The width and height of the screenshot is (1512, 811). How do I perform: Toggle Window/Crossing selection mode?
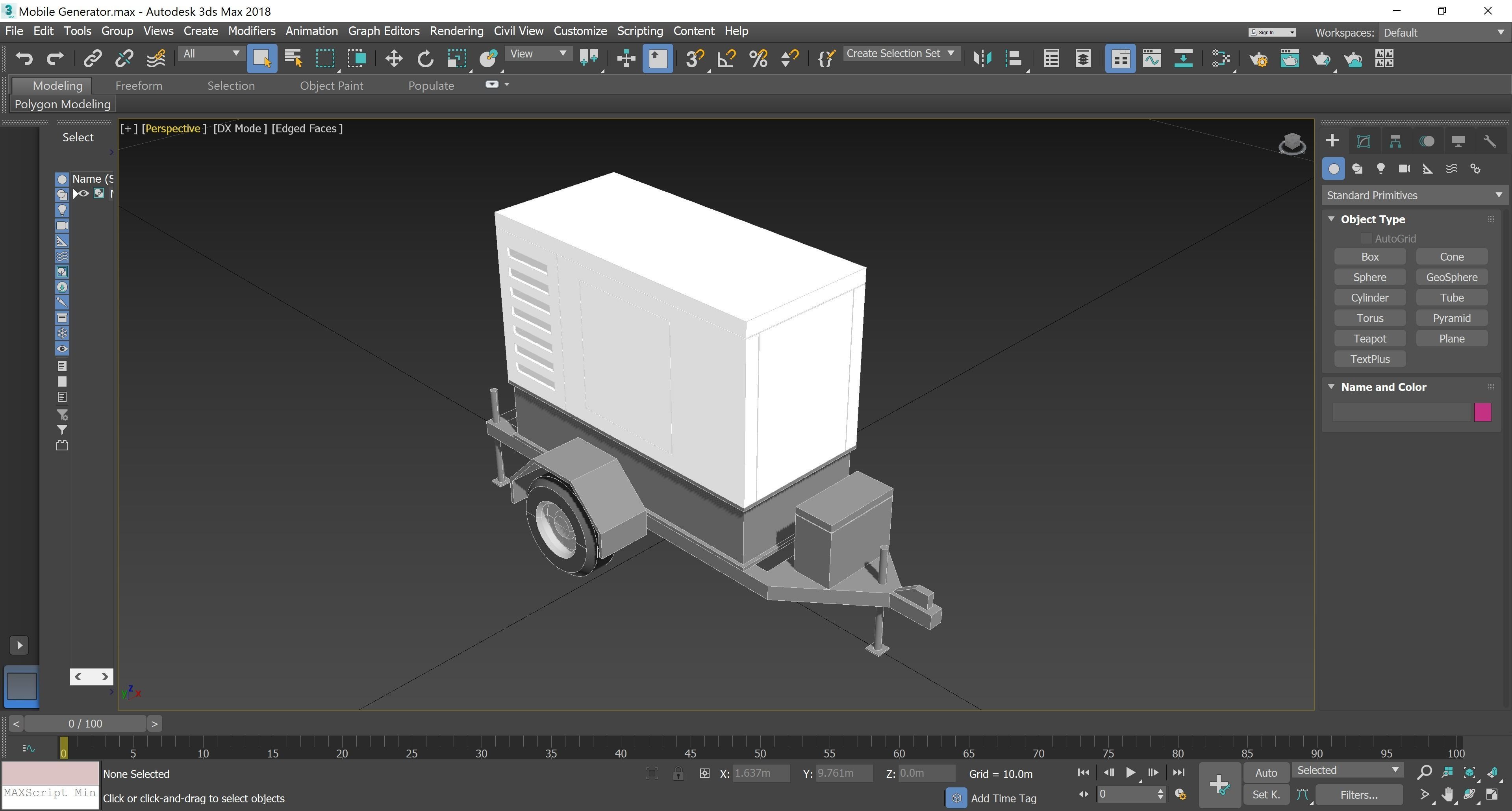(356, 58)
